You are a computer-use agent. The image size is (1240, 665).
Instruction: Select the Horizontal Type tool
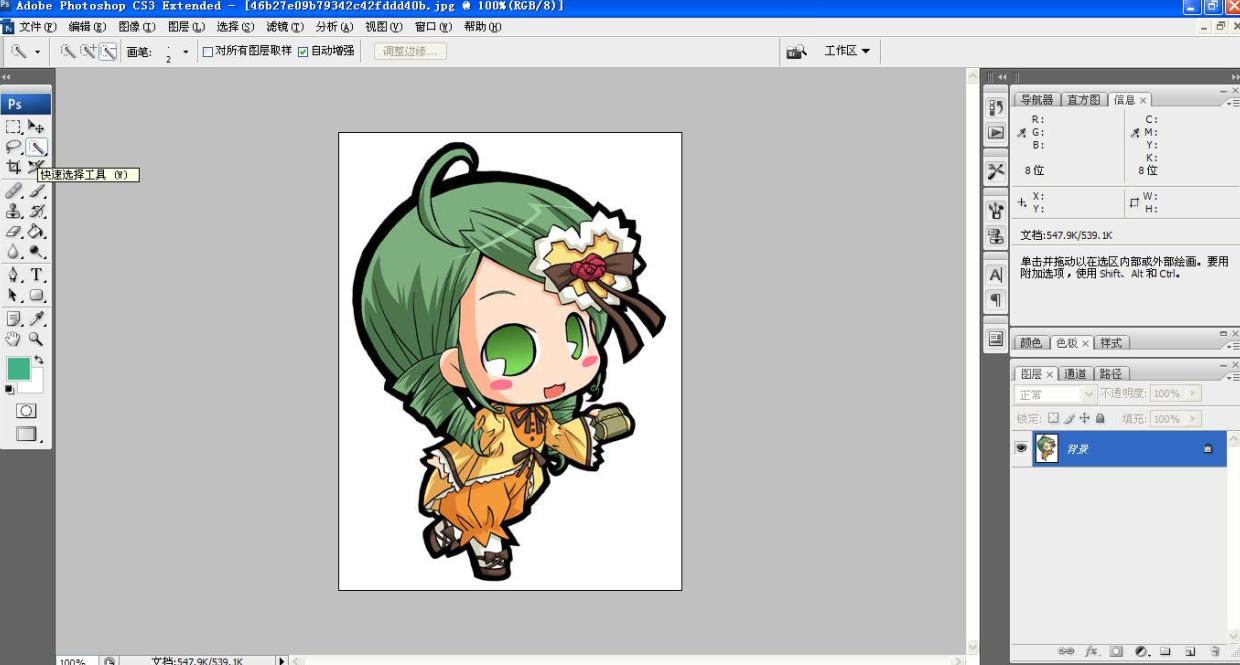click(37, 275)
